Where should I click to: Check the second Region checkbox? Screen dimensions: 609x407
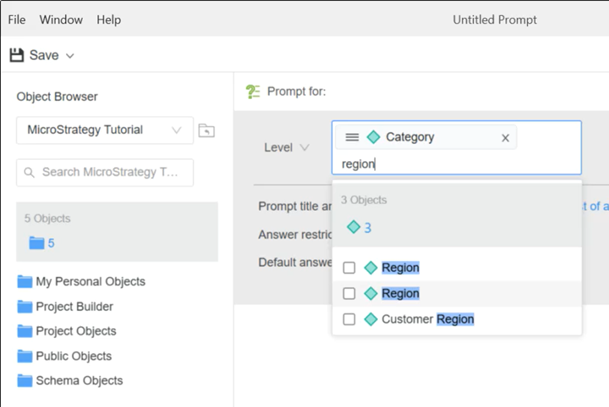coord(349,294)
